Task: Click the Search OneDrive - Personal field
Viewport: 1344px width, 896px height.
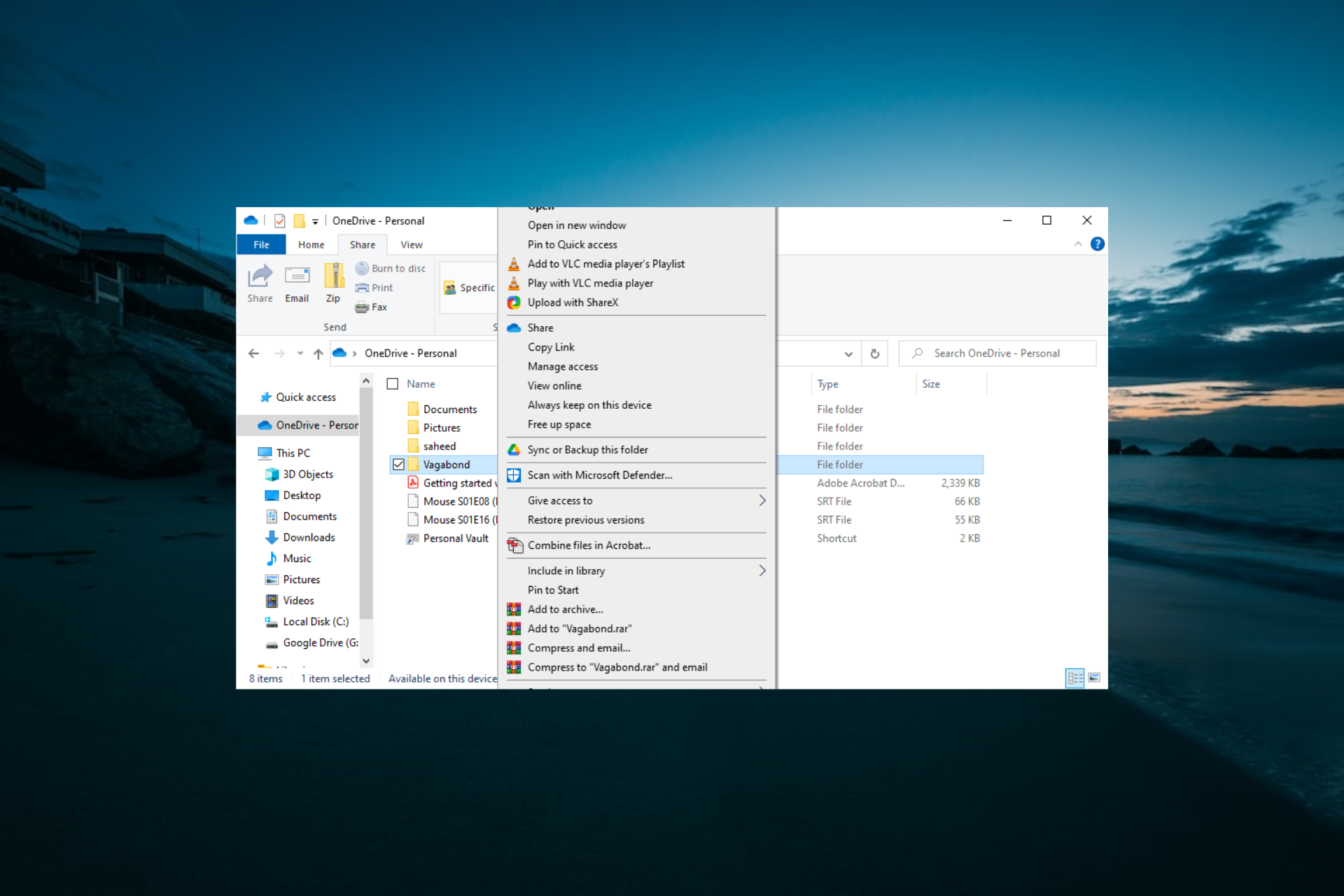Action: pos(997,353)
